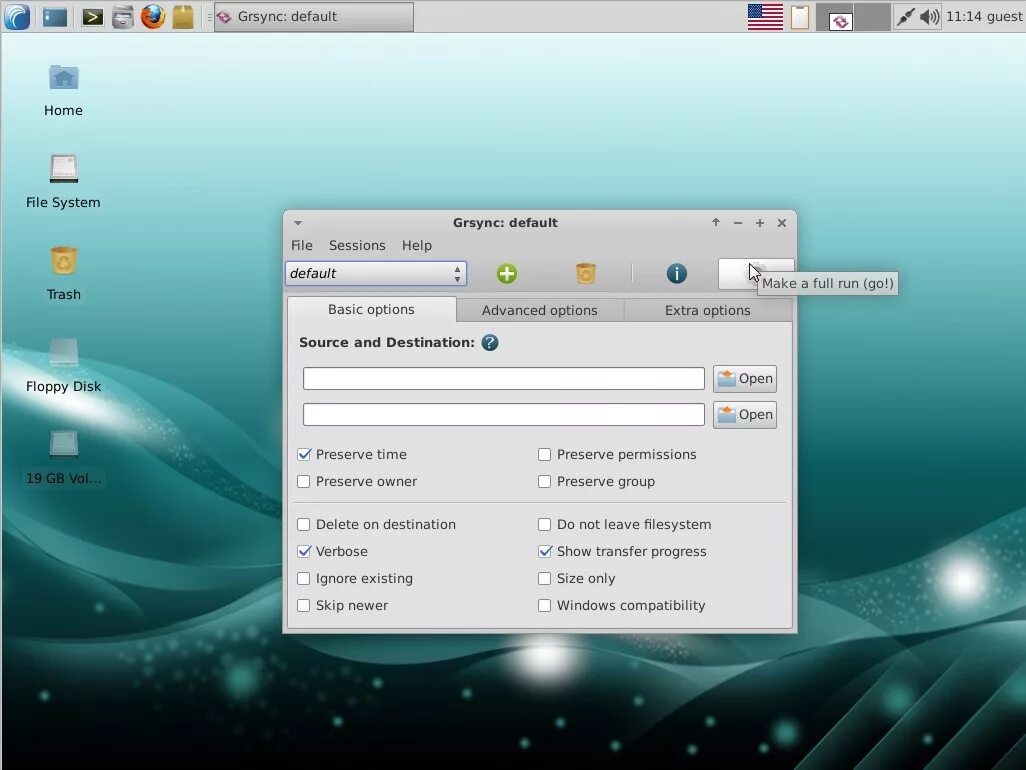Click the Grsync: default title bar
1026x770 pixels.
tap(505, 222)
